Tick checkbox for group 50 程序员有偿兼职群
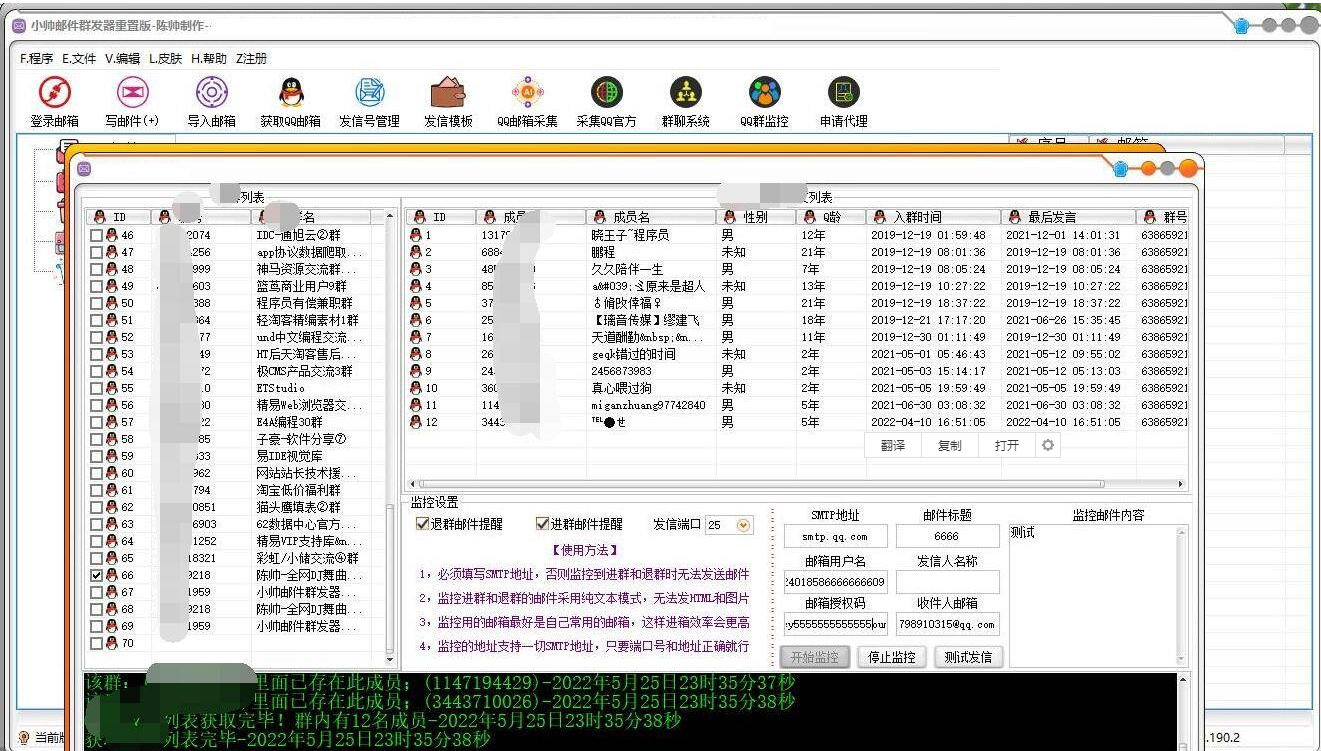Viewport: 1321px width, 751px height. point(96,304)
